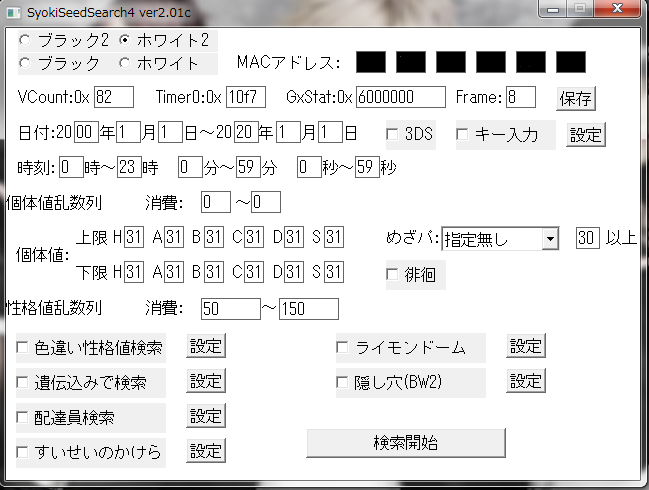Open 設定 for 配達員検索
Viewport: 649px width, 490px height.
coord(206,416)
